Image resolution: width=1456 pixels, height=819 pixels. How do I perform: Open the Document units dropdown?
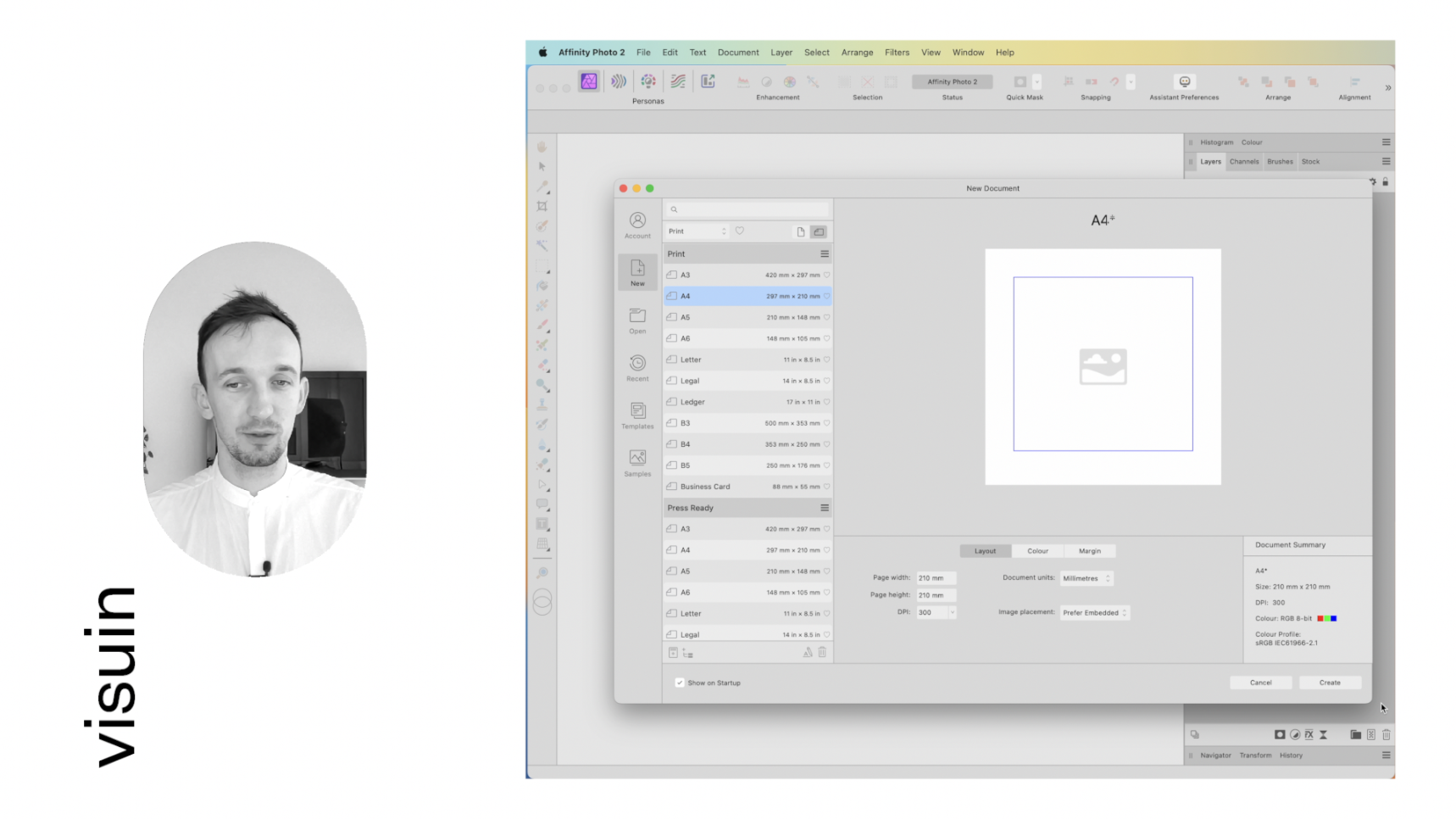tap(1086, 578)
